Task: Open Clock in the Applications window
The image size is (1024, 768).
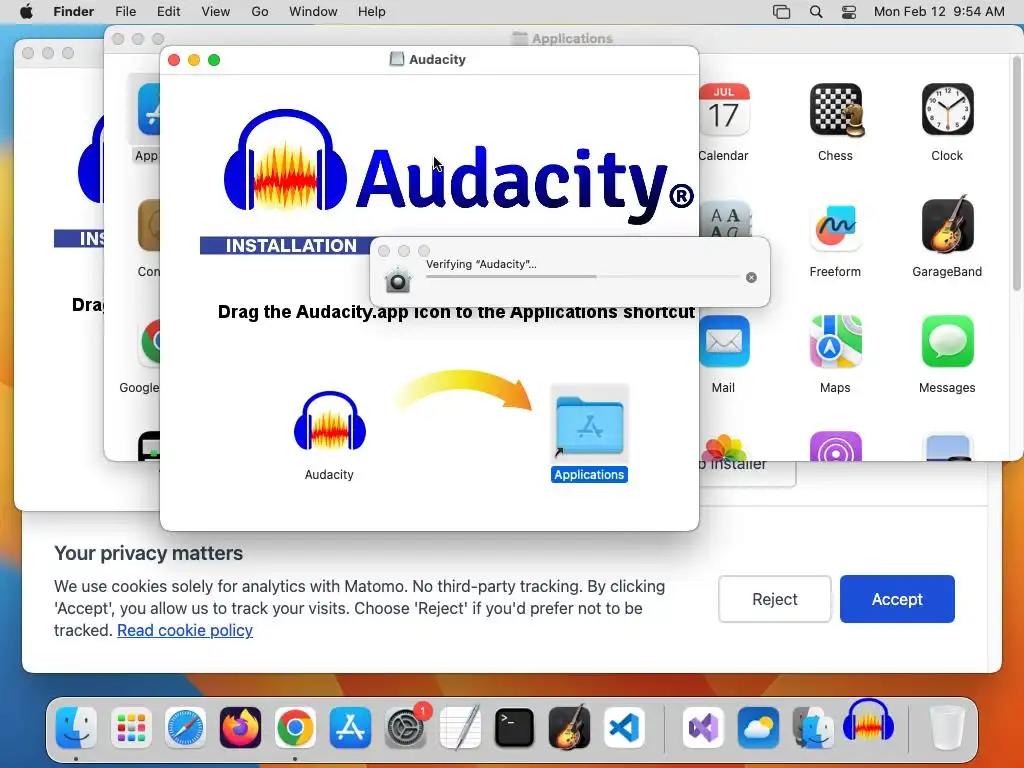Action: coord(947,110)
